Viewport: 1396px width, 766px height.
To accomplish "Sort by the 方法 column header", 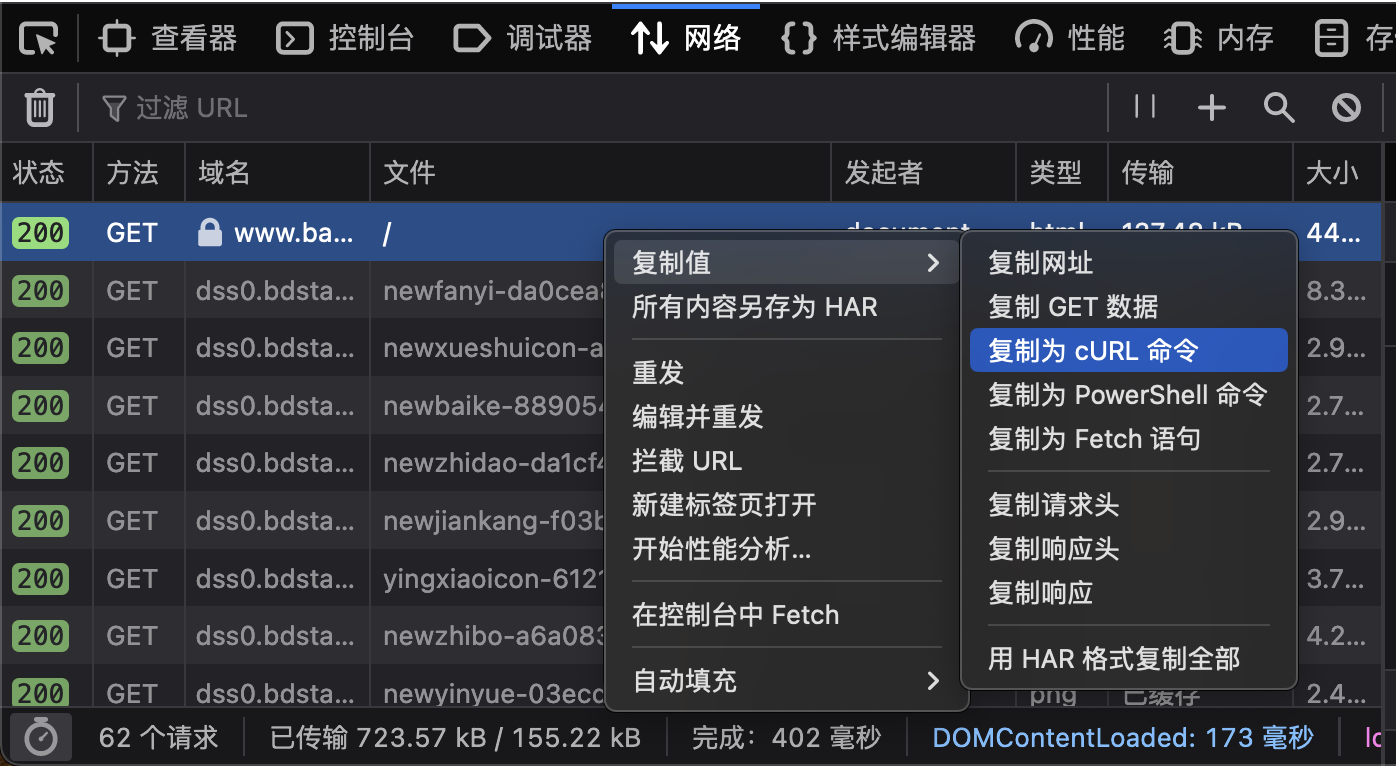I will tap(139, 173).
